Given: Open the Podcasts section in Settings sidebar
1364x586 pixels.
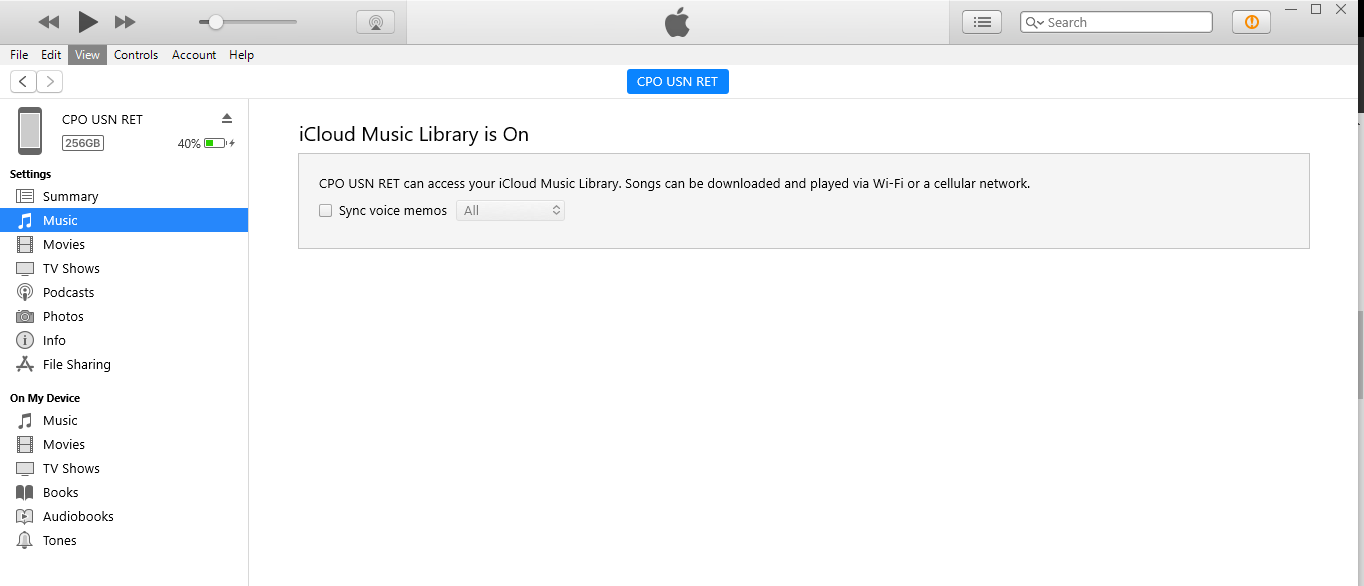Looking at the screenshot, I should [66, 292].
